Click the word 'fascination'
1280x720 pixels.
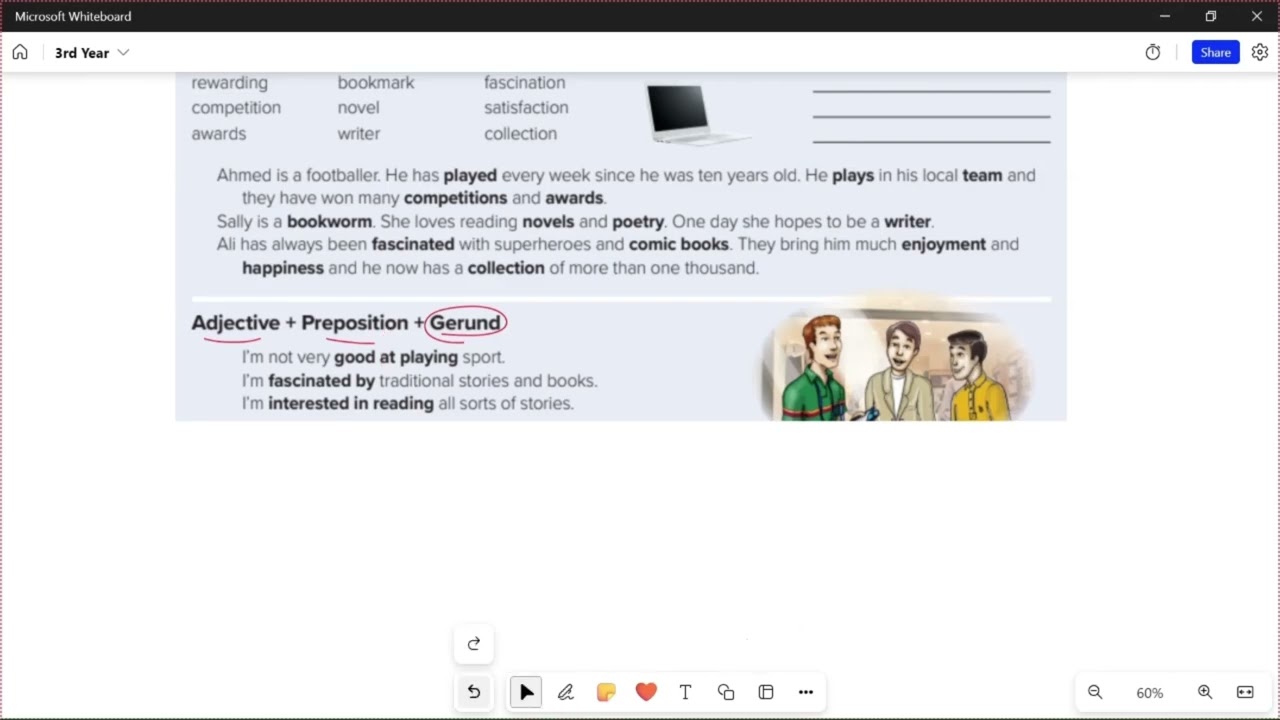tap(525, 82)
